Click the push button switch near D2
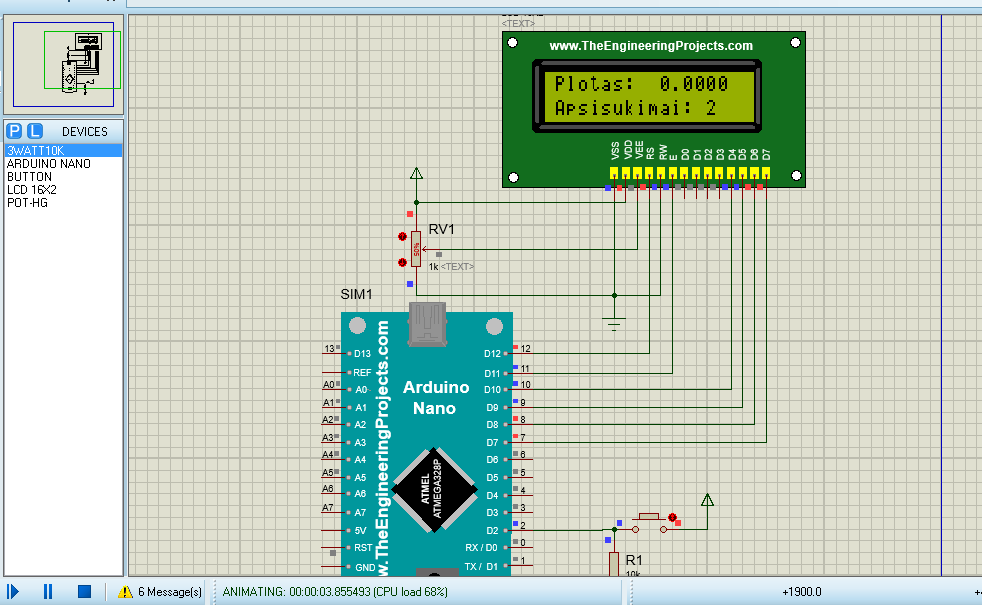 pyautogui.click(x=649, y=524)
